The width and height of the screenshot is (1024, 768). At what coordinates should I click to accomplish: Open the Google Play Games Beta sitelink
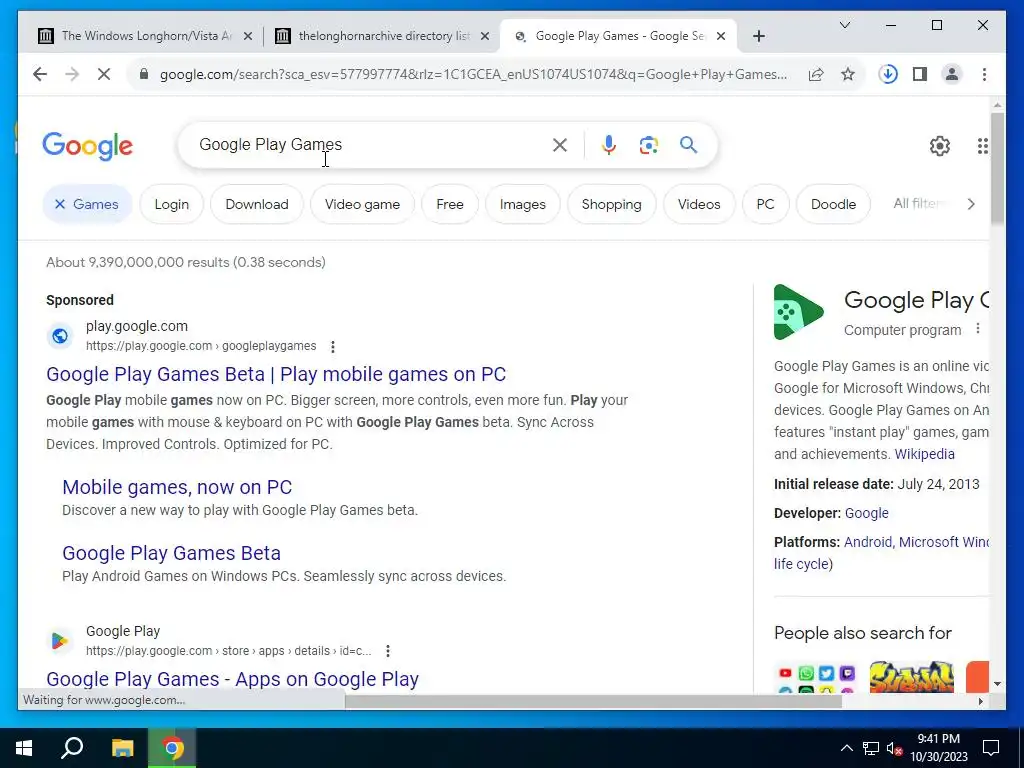click(x=171, y=553)
